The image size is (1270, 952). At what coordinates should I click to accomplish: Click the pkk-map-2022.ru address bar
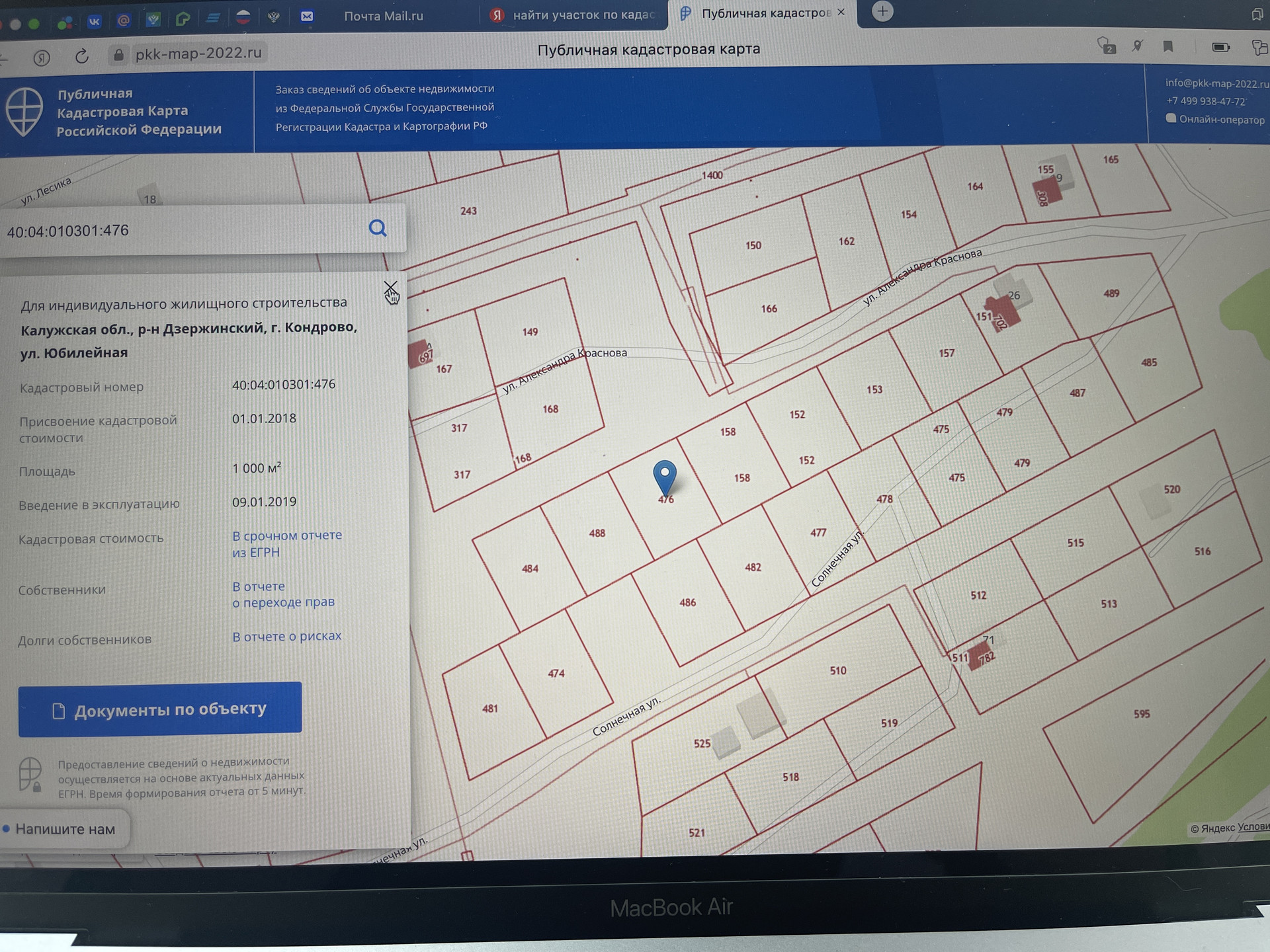tap(198, 54)
